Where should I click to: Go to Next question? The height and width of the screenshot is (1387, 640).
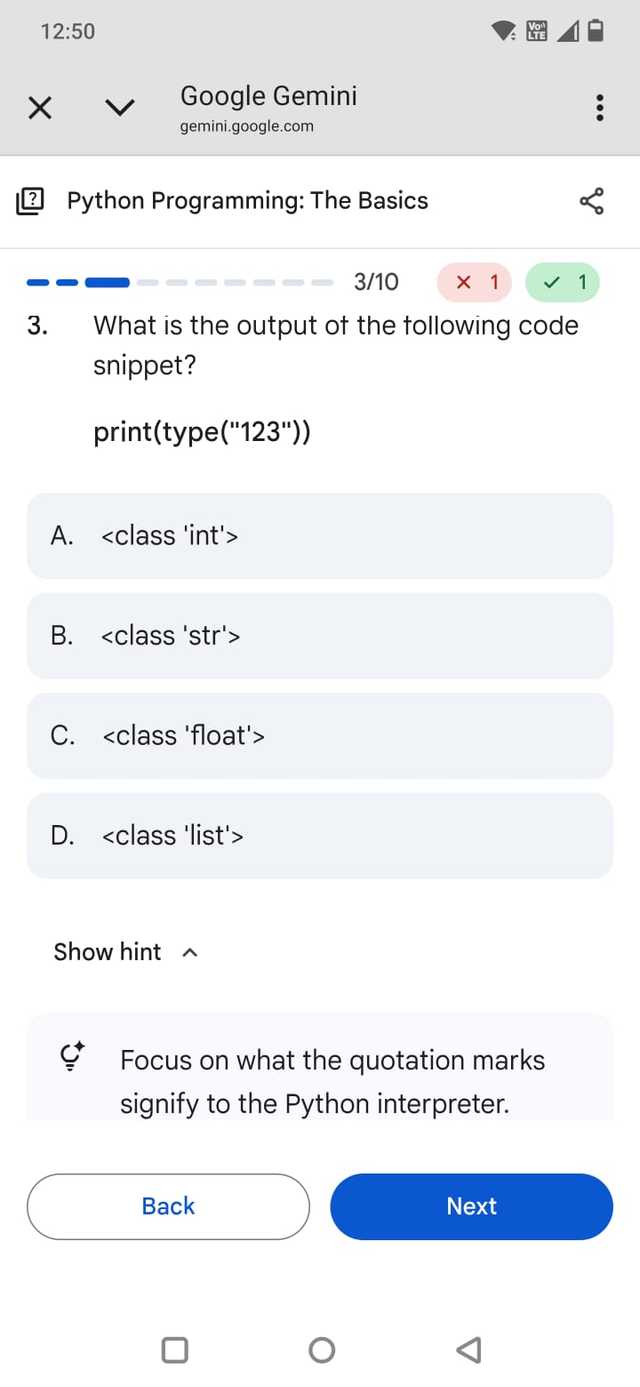point(471,1206)
